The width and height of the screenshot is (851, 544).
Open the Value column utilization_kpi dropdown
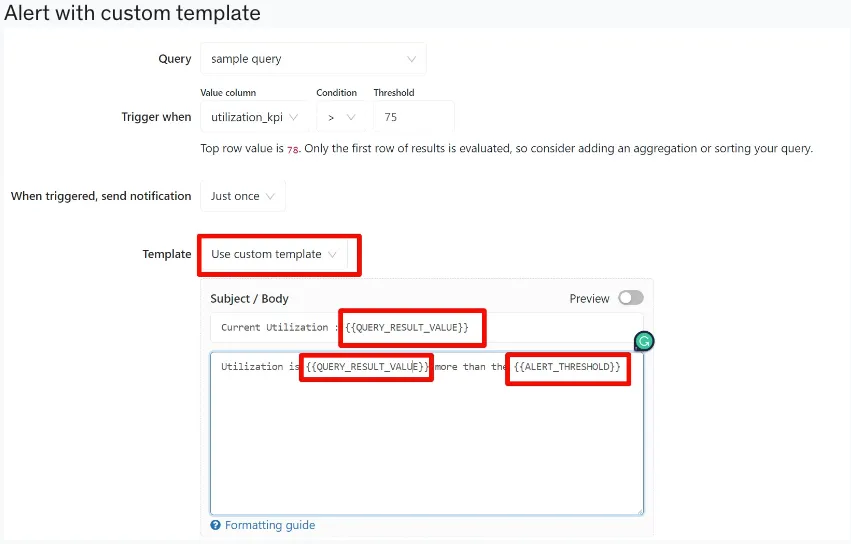coord(255,117)
